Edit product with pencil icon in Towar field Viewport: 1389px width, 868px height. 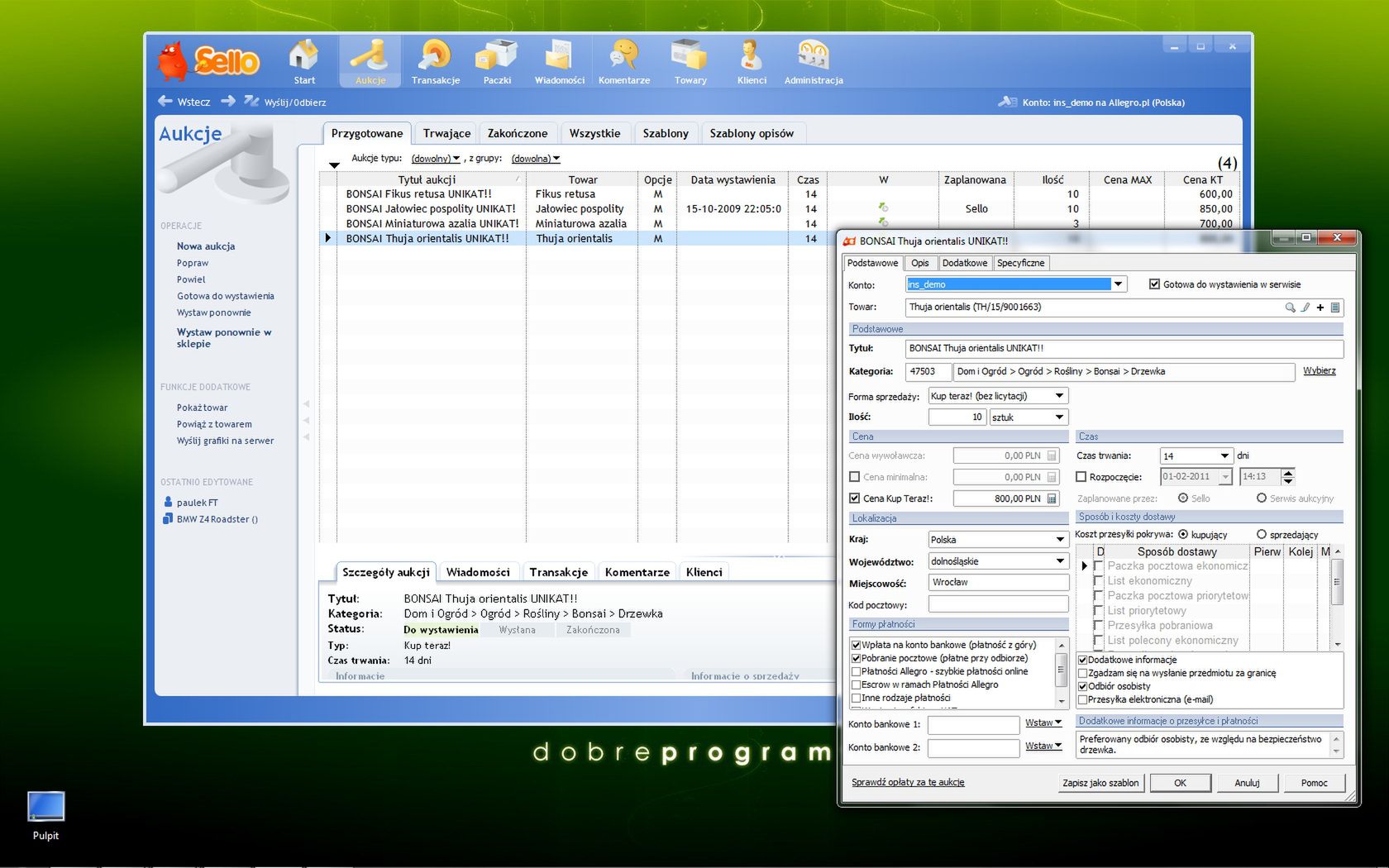pos(1305,308)
